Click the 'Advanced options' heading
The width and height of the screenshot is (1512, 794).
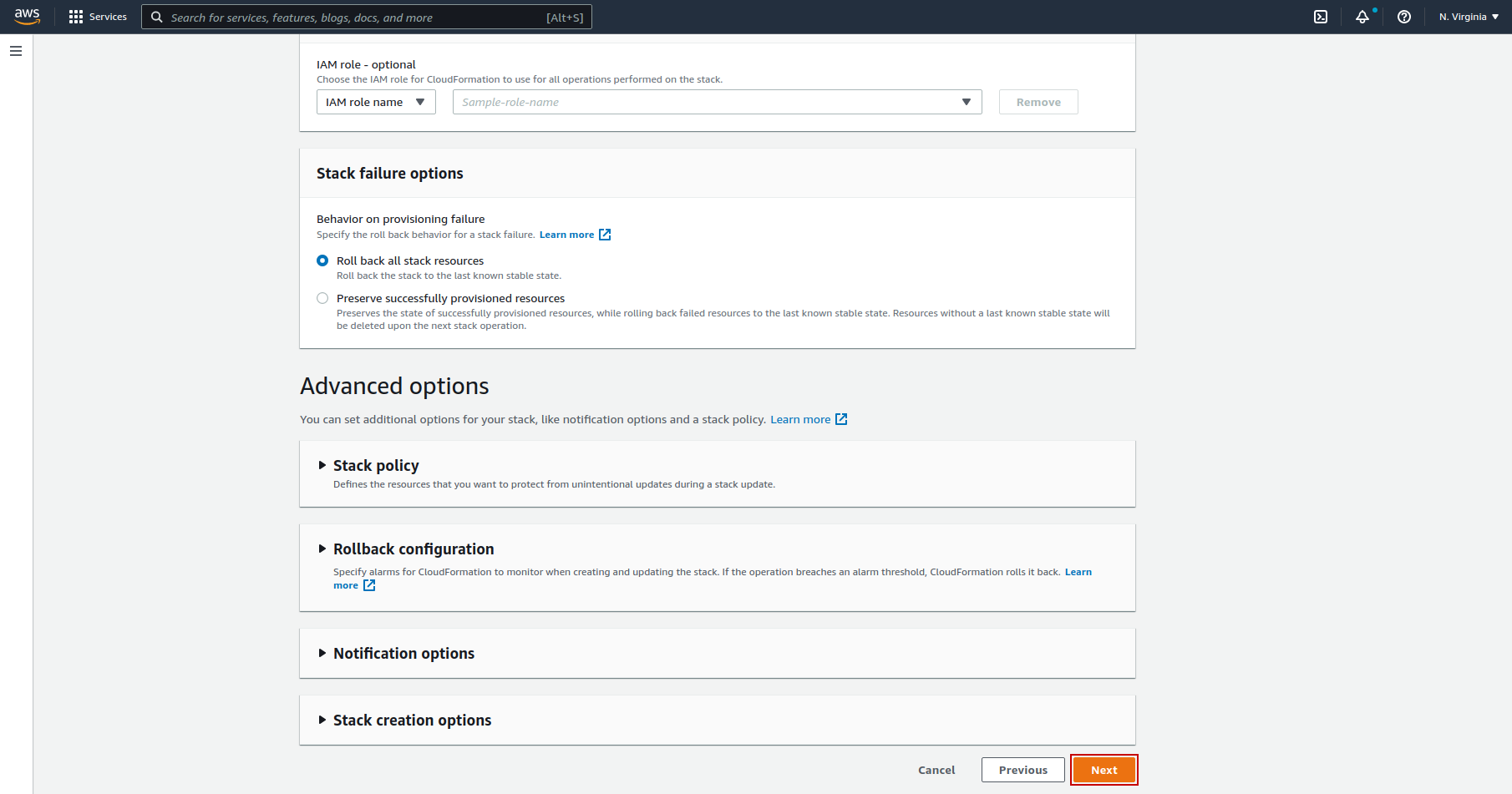pyautogui.click(x=394, y=386)
